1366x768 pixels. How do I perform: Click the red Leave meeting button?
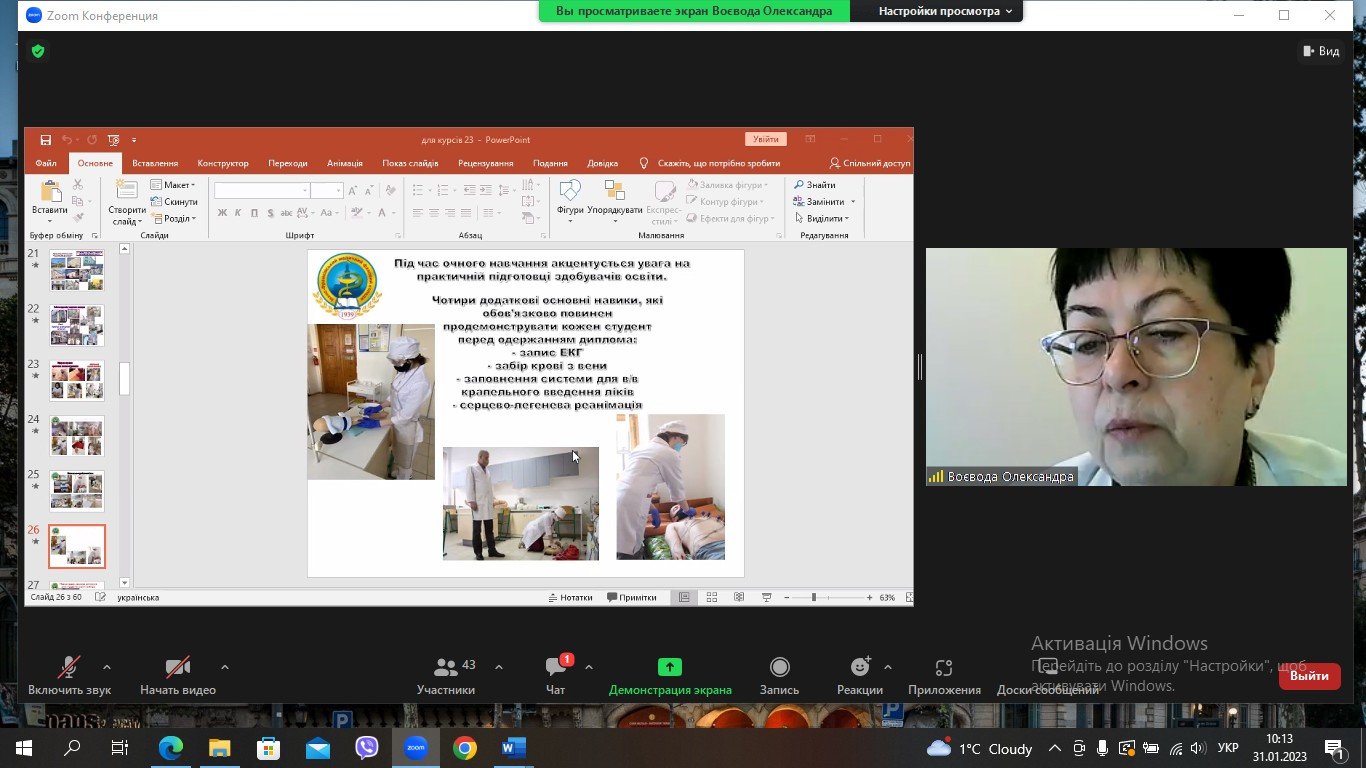(1308, 676)
